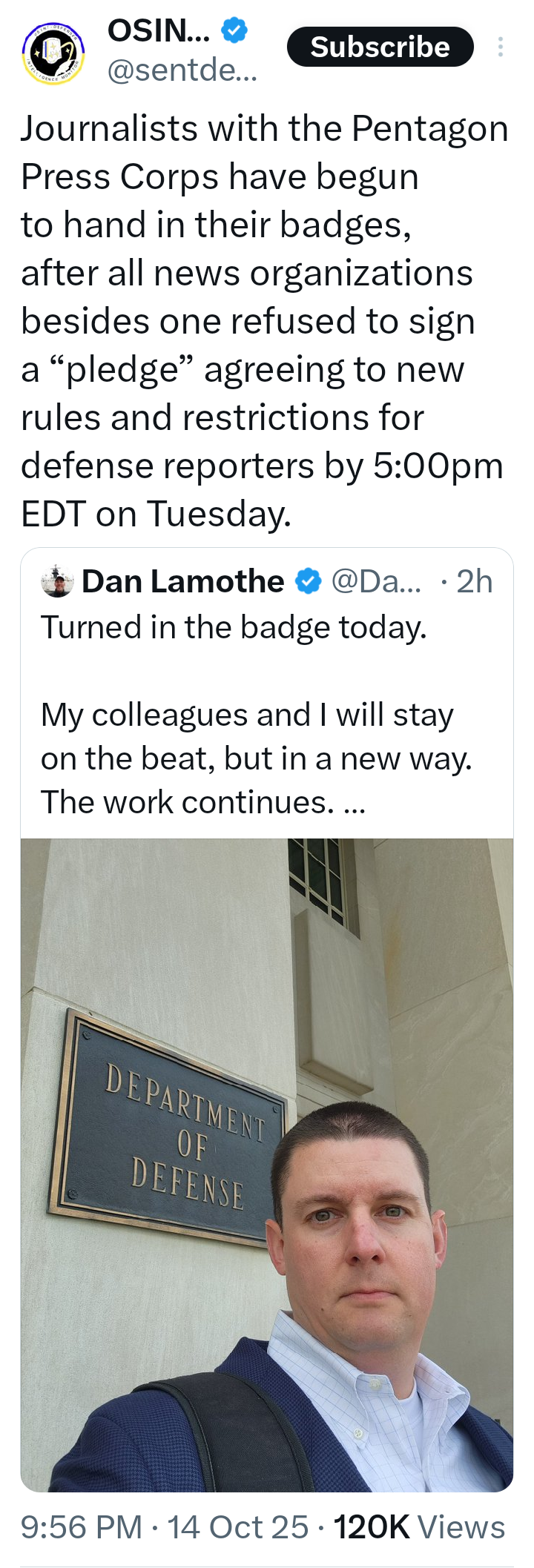Tap the OSIN... display name
534x1568 pixels.
coord(159,30)
